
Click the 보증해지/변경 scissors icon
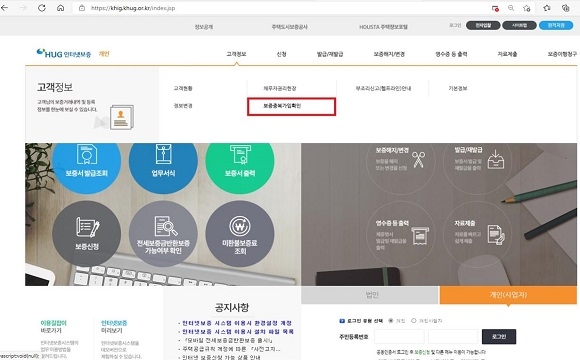[x=419, y=159]
